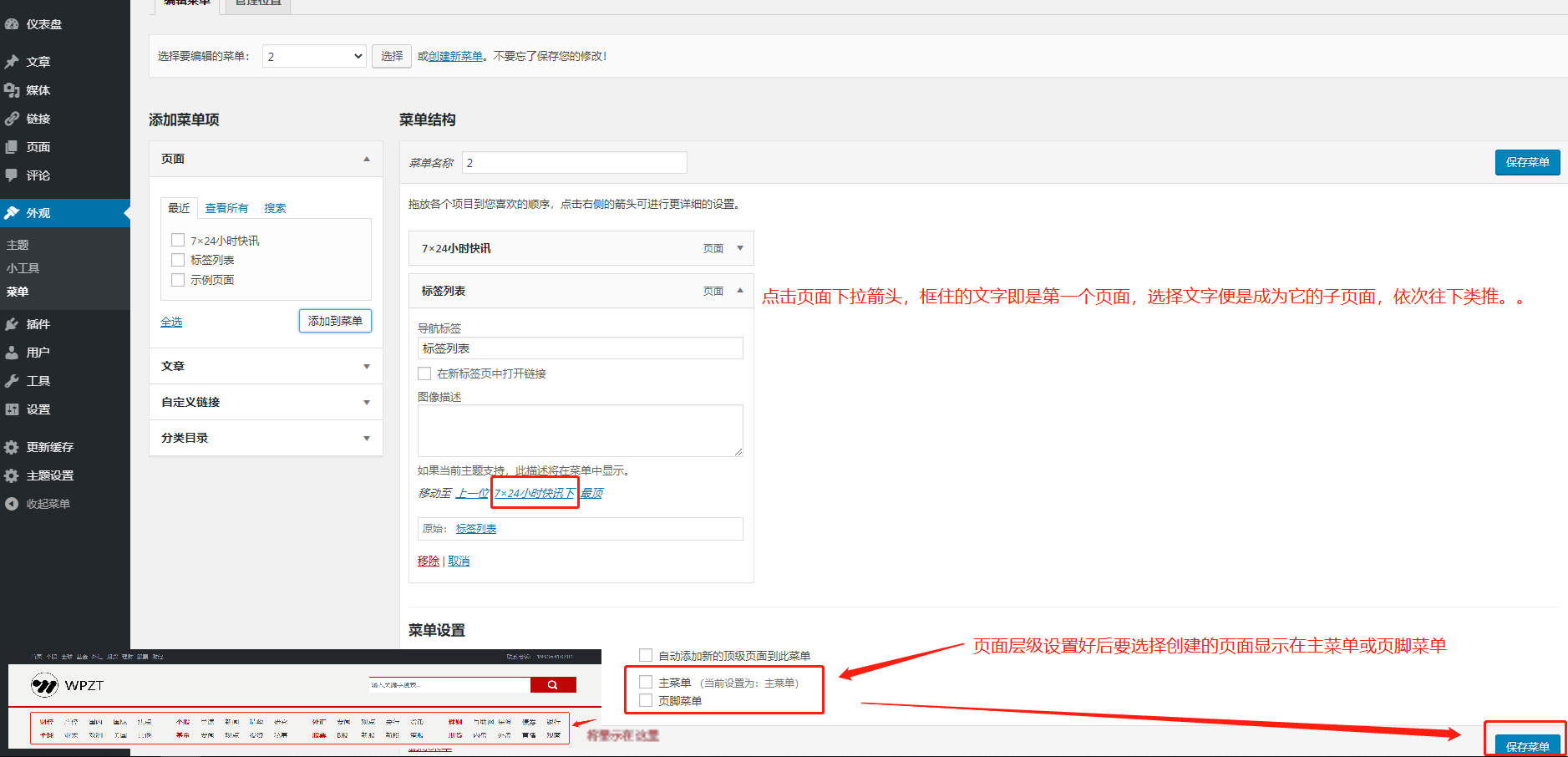Switch to the 最近 tab

[179, 208]
